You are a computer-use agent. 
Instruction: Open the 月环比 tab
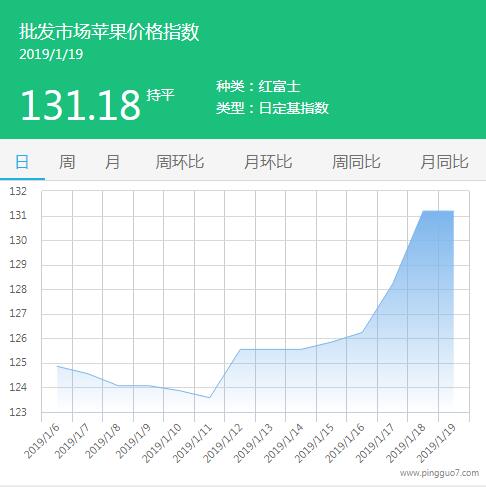[x=268, y=162]
